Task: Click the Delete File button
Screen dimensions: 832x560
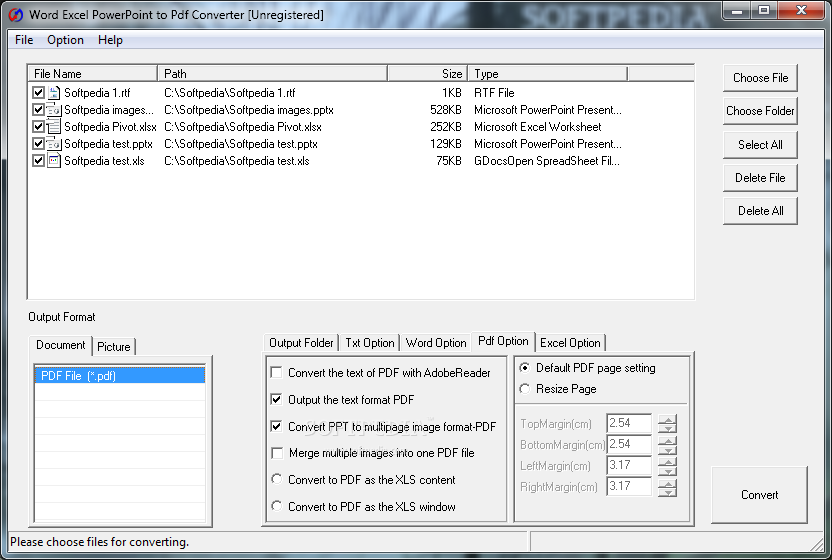Action: click(x=760, y=178)
